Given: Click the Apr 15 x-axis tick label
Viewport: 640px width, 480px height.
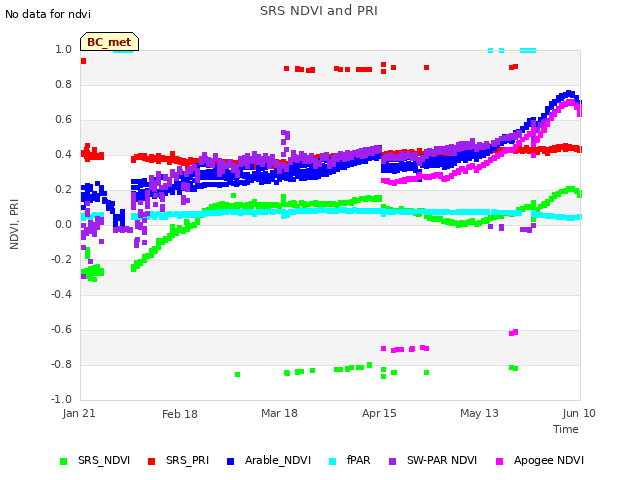Looking at the screenshot, I should [x=379, y=413].
